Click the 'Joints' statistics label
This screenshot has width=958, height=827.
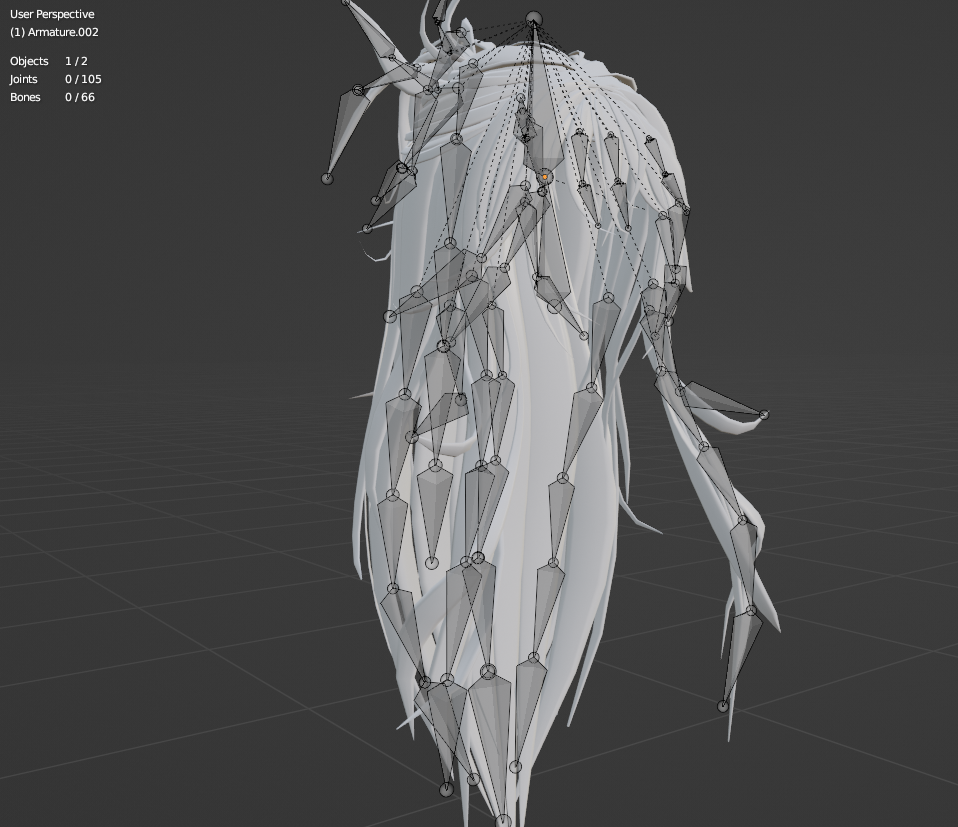[x=24, y=79]
